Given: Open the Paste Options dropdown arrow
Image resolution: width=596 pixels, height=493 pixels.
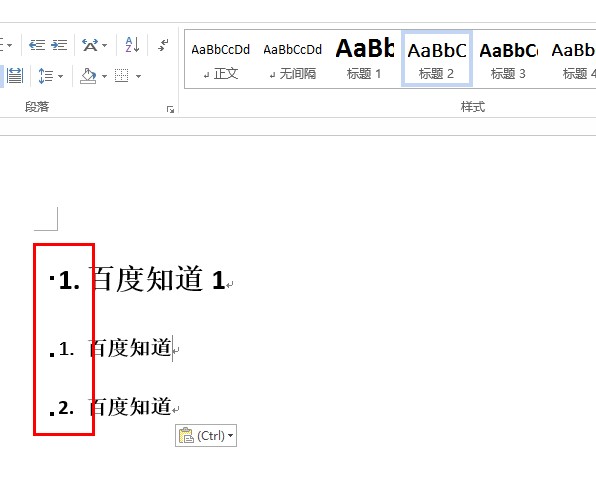Looking at the screenshot, I should [x=230, y=436].
